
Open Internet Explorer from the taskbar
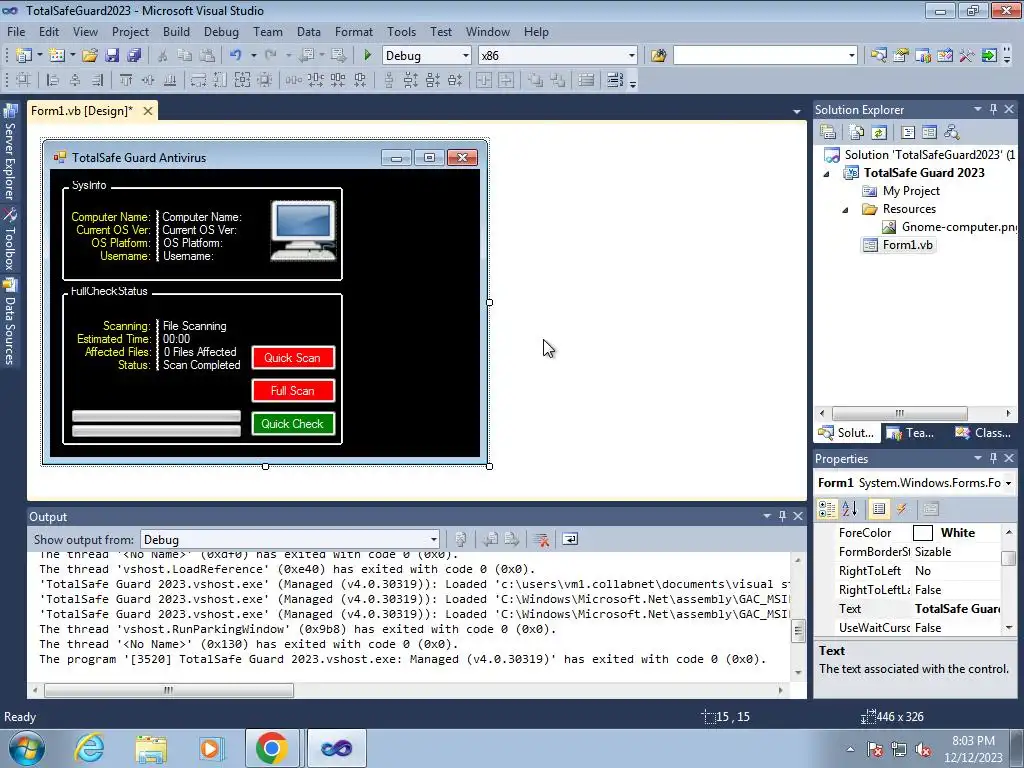tap(89, 748)
